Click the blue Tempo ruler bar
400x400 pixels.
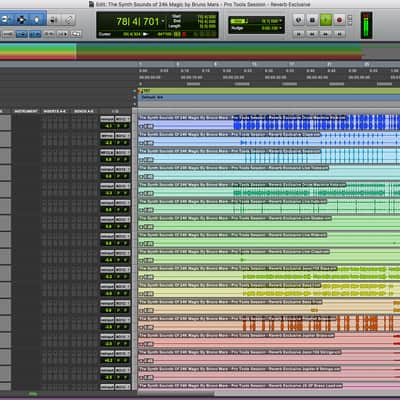[269, 97]
